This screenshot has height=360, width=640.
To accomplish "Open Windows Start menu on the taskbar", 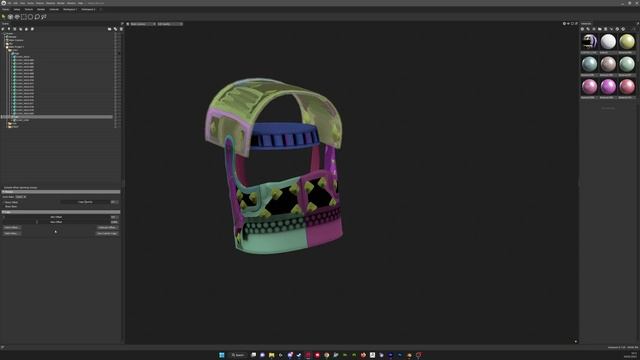I will point(222,355).
